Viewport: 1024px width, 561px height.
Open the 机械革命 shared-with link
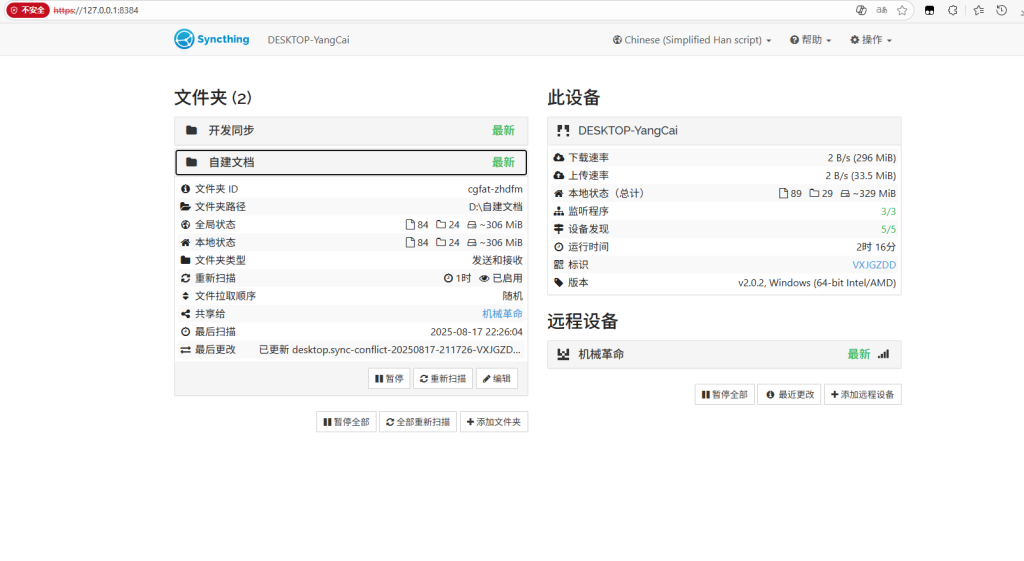pyautogui.click(x=502, y=313)
